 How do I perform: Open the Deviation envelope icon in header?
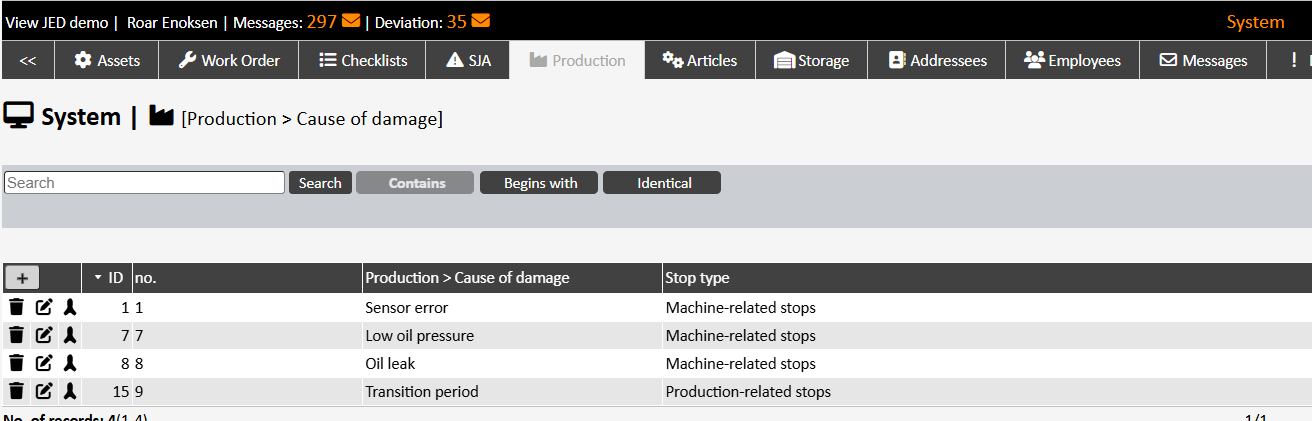point(481,21)
